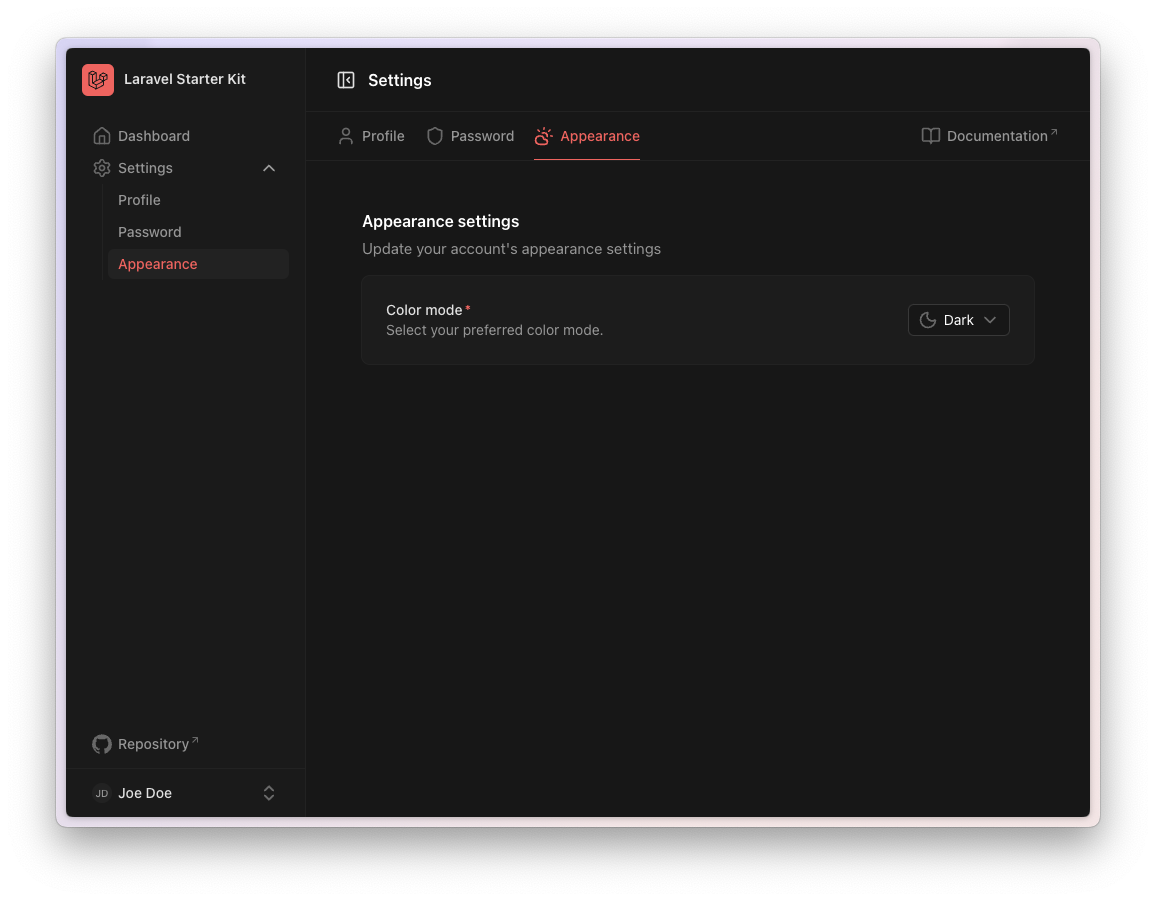Toggle sidebar with the panel collapse icon
This screenshot has width=1156, height=901.
346,80
